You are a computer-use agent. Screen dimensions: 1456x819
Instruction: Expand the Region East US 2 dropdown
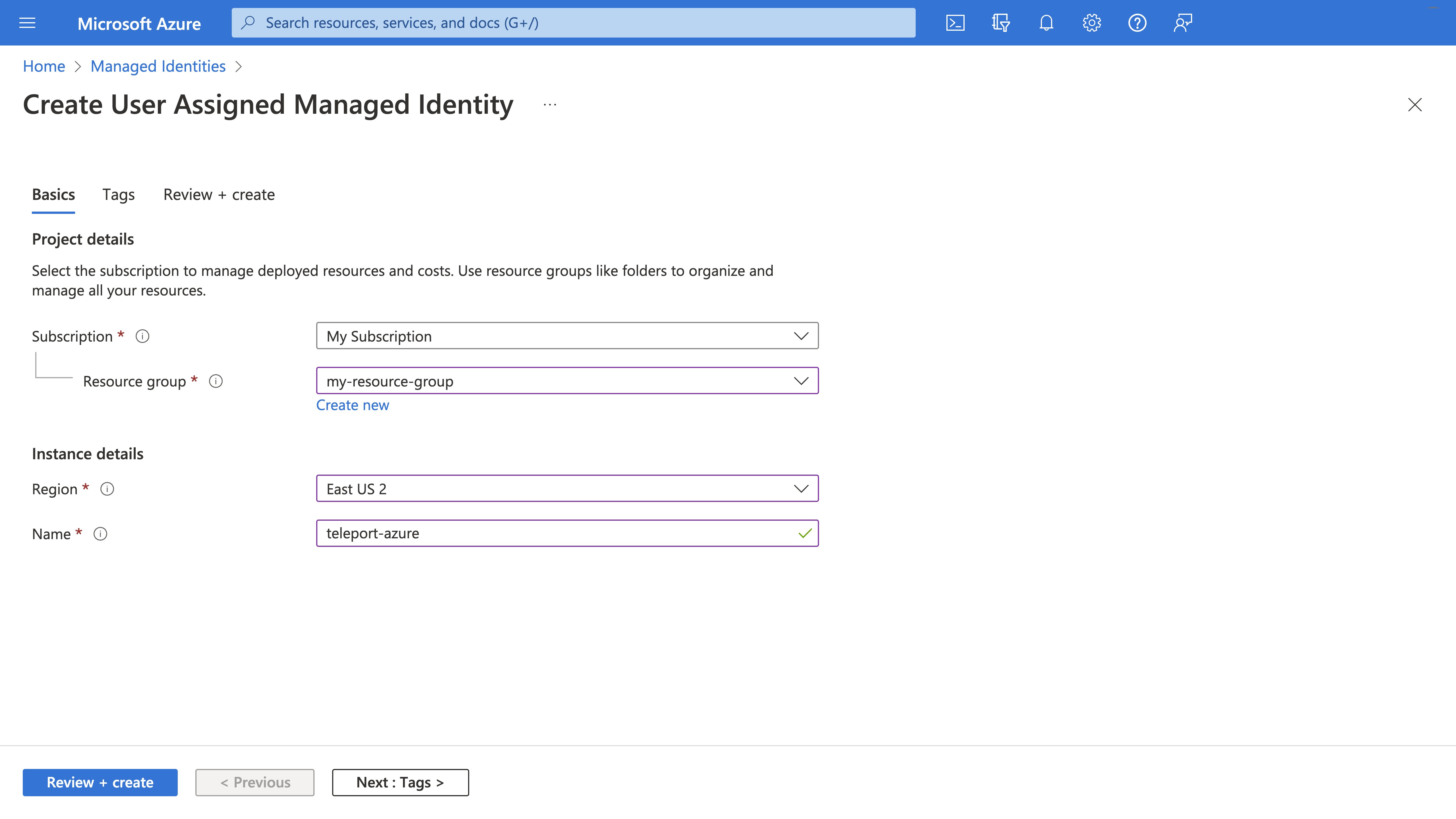(x=800, y=488)
